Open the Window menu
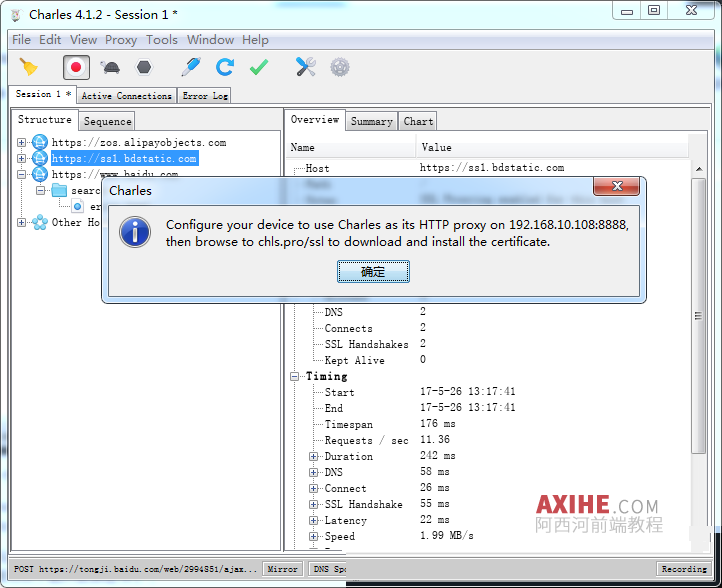This screenshot has height=588, width=722. pyautogui.click(x=210, y=40)
